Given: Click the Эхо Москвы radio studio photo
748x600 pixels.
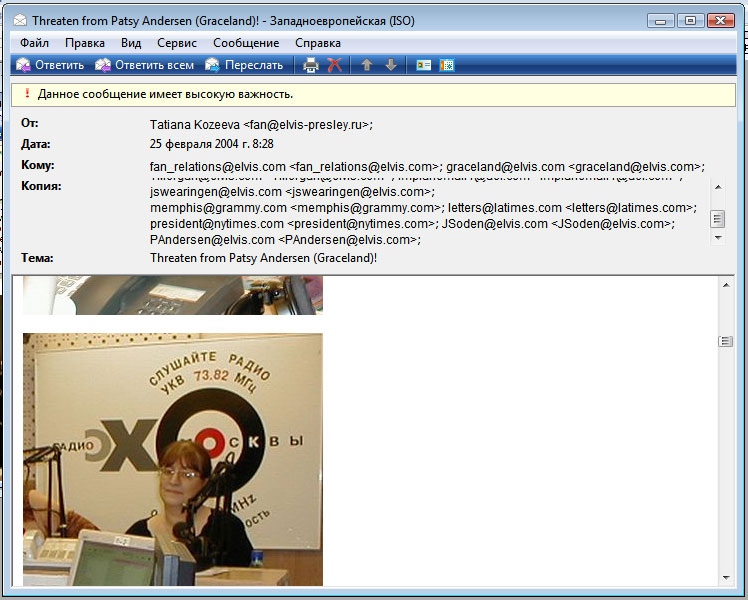Looking at the screenshot, I should coord(173,459).
